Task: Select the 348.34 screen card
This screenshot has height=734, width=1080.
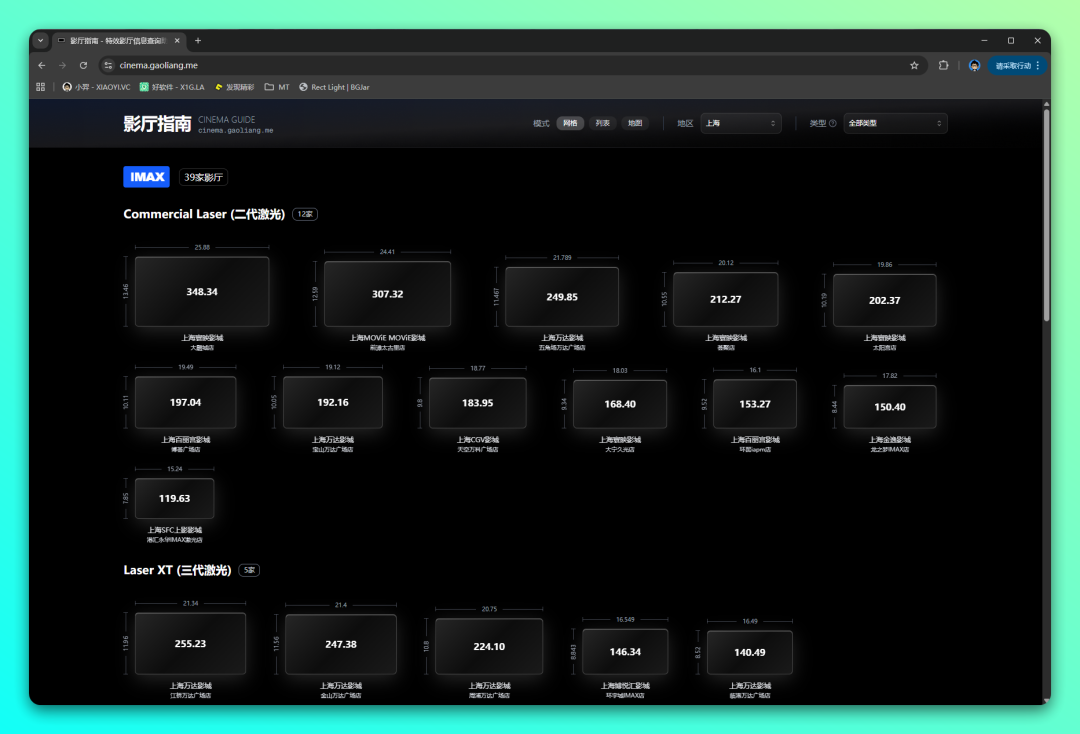Action: pyautogui.click(x=202, y=292)
